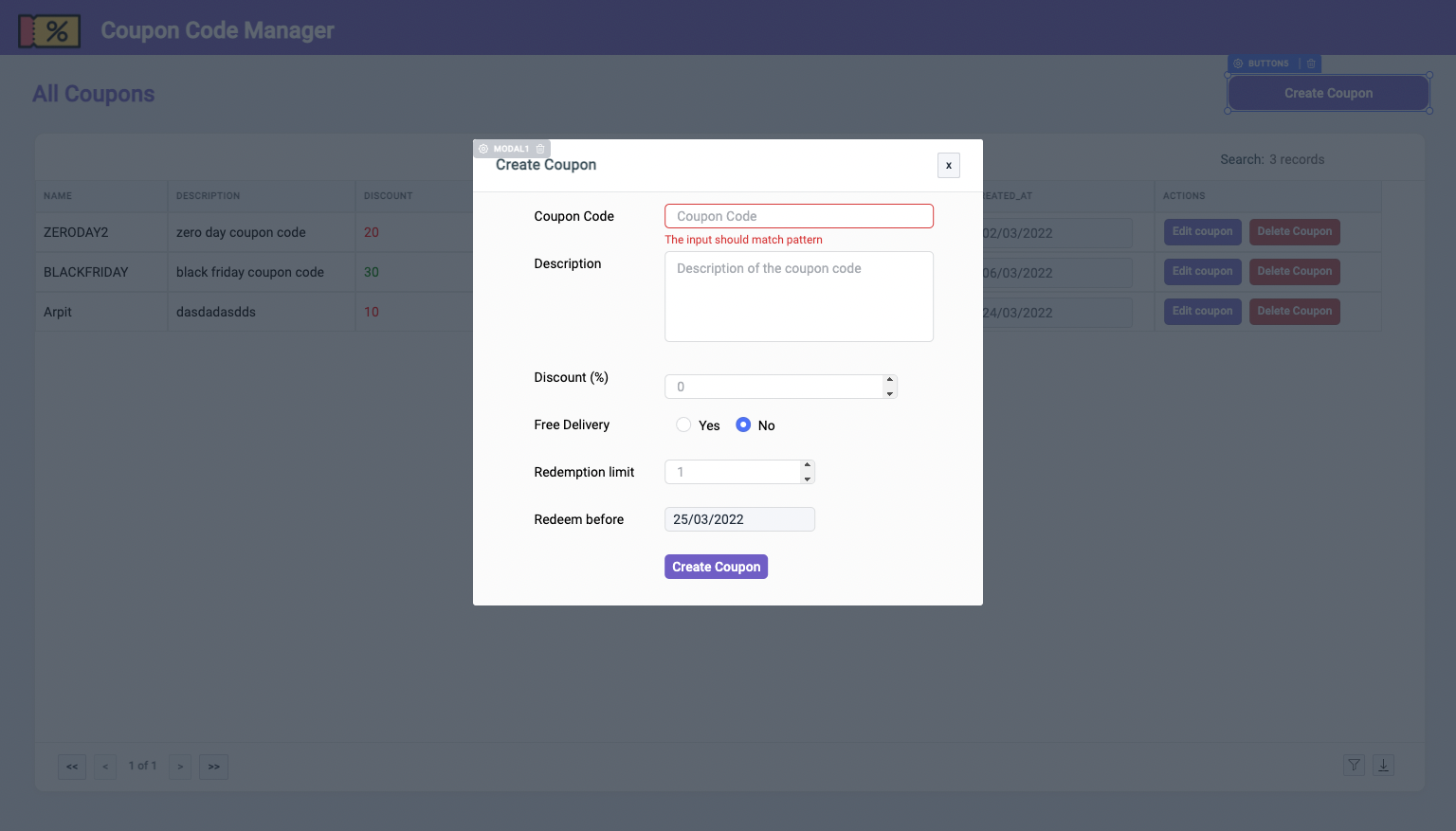Select No for Free Delivery
The image size is (1456, 831).
point(743,425)
